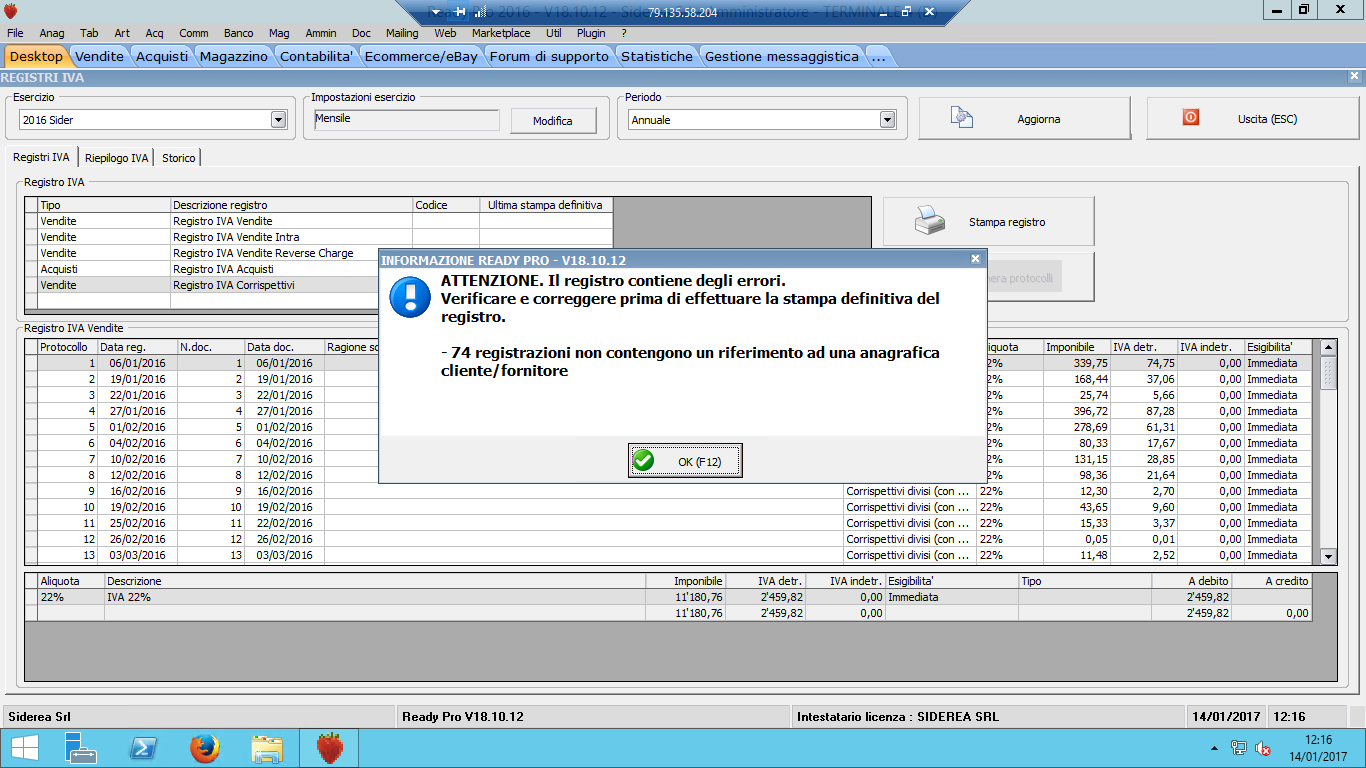The image size is (1366, 768).
Task: Click the Modifica button
Action: [553, 121]
